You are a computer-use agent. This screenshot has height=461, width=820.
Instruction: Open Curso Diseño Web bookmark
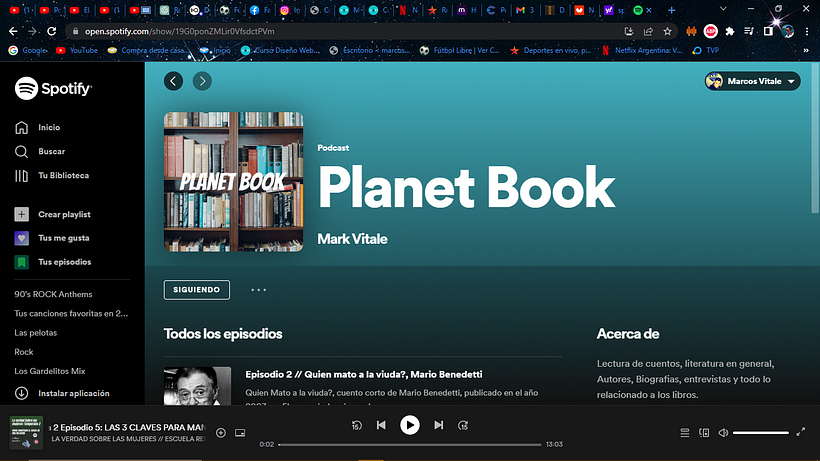[281, 51]
